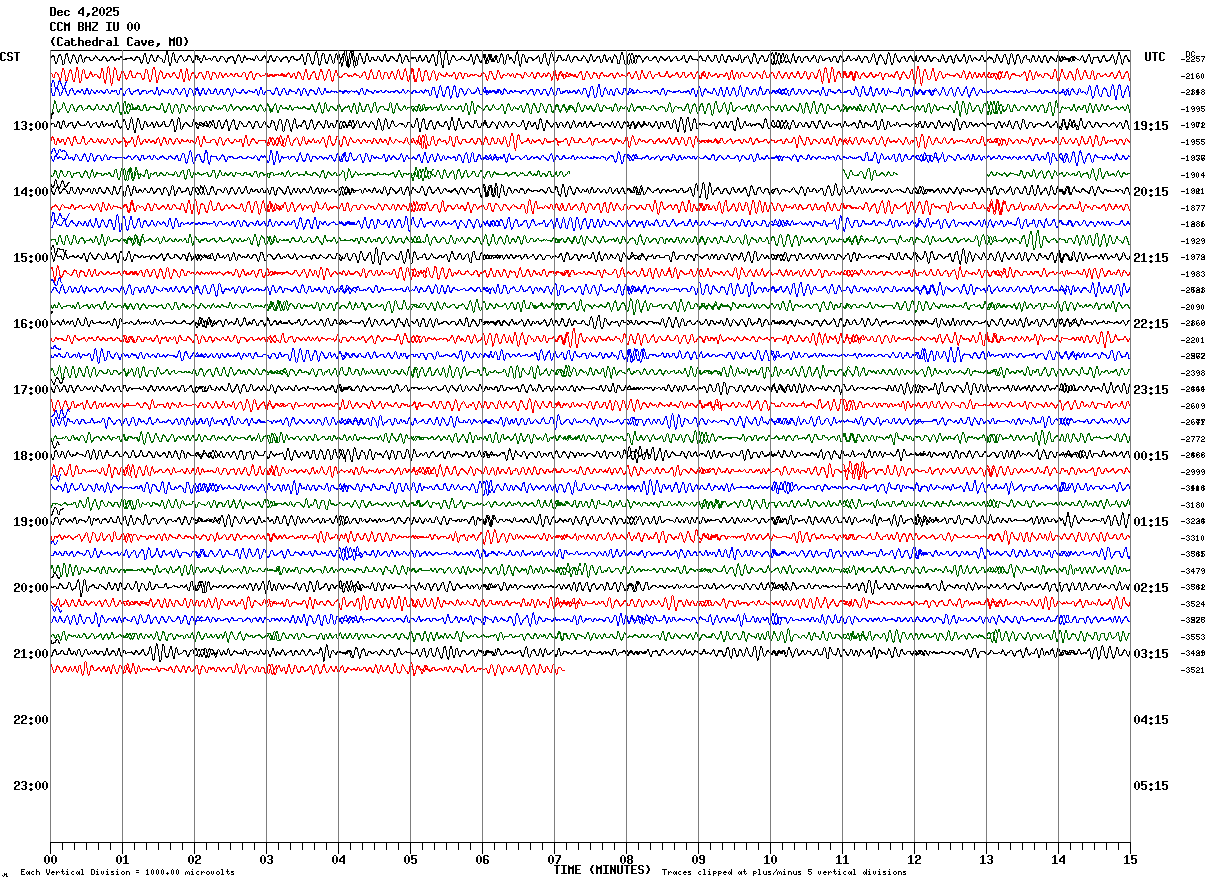
Task: Click the 03:15 UTC time label
Action: (x=1151, y=654)
